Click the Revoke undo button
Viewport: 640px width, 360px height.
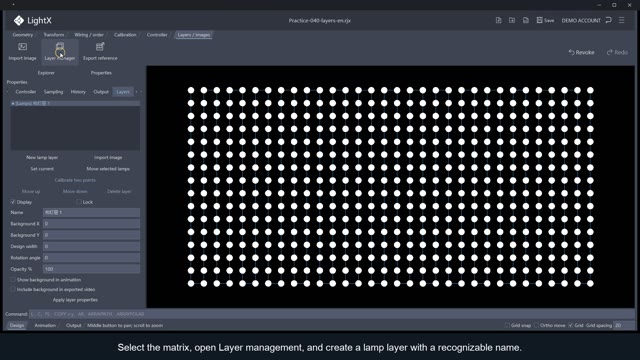581,52
